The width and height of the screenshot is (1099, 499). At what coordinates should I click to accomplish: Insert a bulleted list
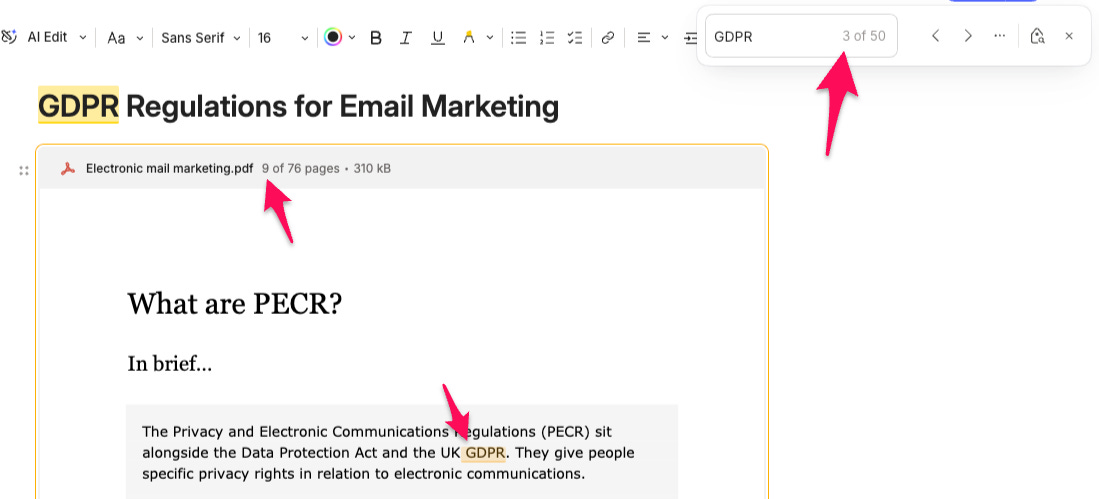point(518,38)
